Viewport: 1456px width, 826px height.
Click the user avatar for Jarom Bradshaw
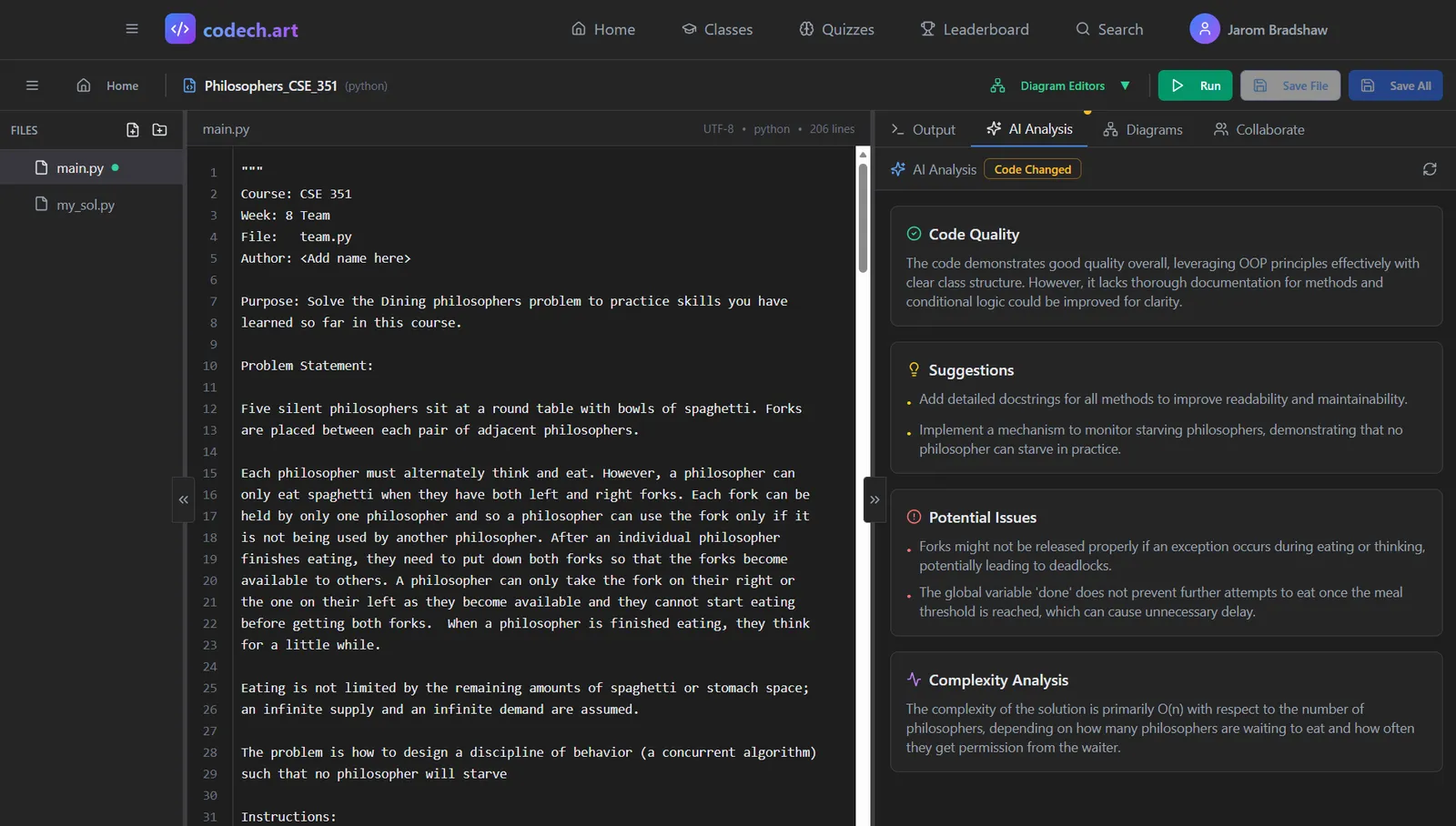[1205, 29]
